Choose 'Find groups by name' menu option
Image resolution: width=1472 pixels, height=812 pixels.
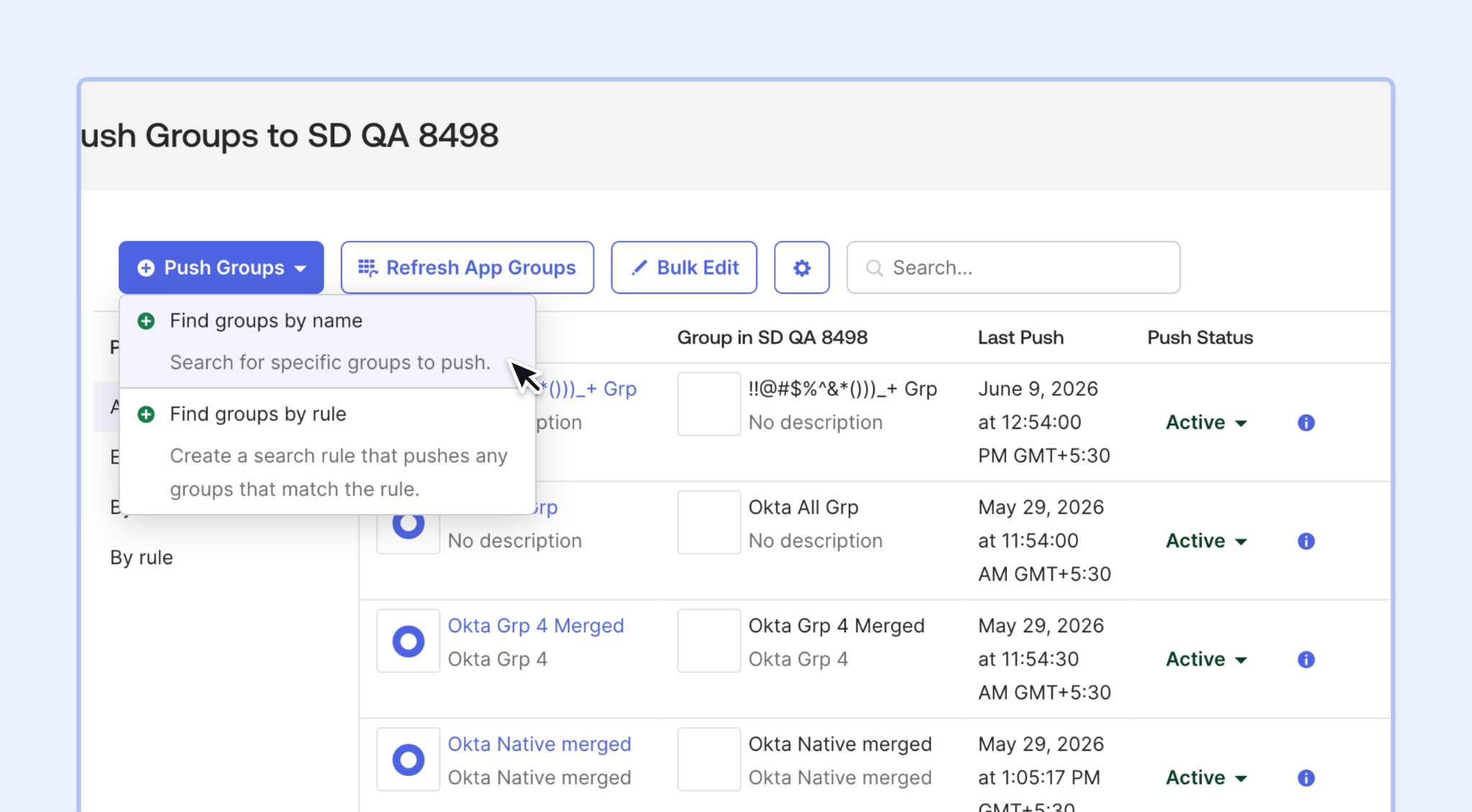point(328,341)
